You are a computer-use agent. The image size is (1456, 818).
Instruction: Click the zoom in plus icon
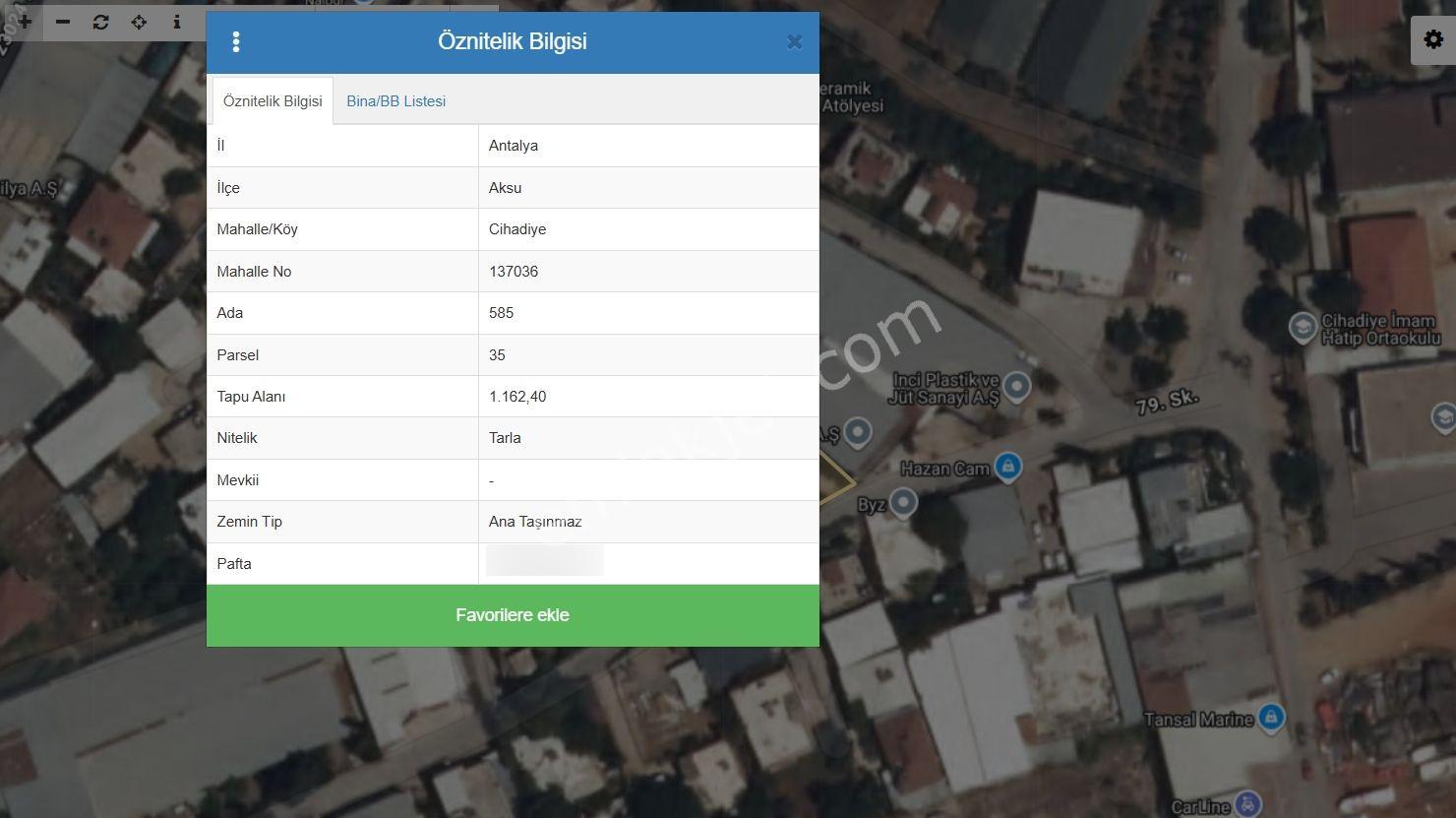pyautogui.click(x=25, y=21)
